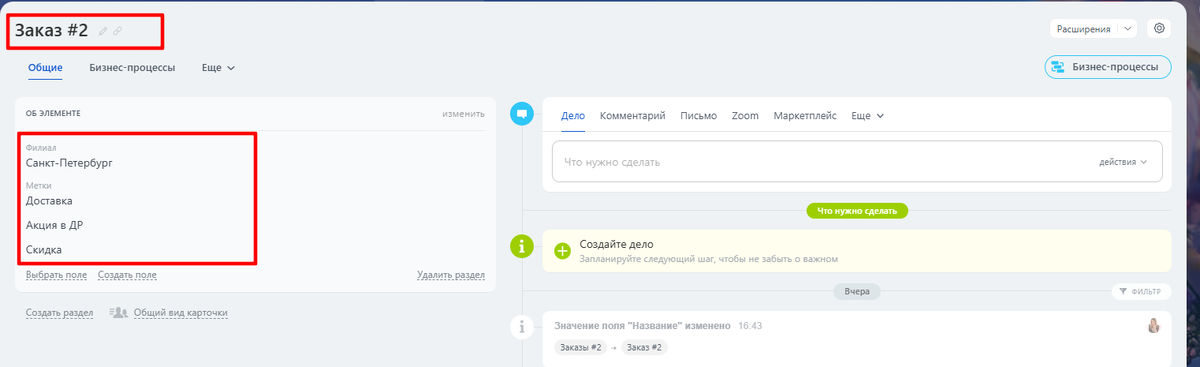
Task: Click the Создать раздел link
Action: coord(59,313)
